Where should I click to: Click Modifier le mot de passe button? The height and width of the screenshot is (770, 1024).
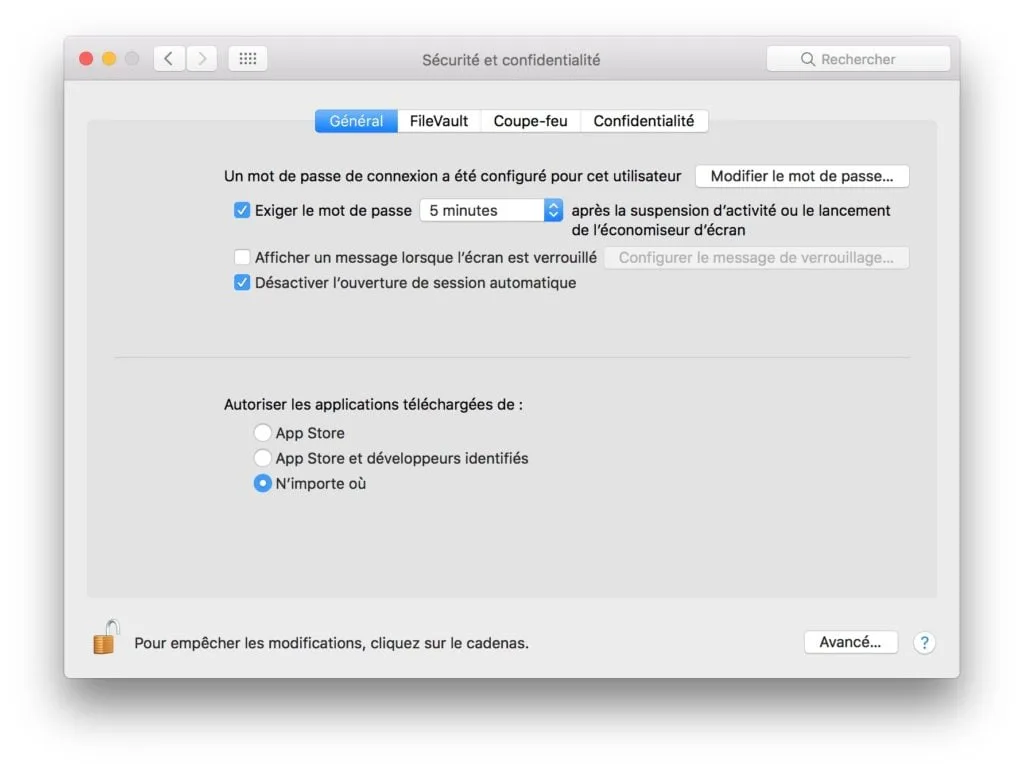click(x=801, y=175)
